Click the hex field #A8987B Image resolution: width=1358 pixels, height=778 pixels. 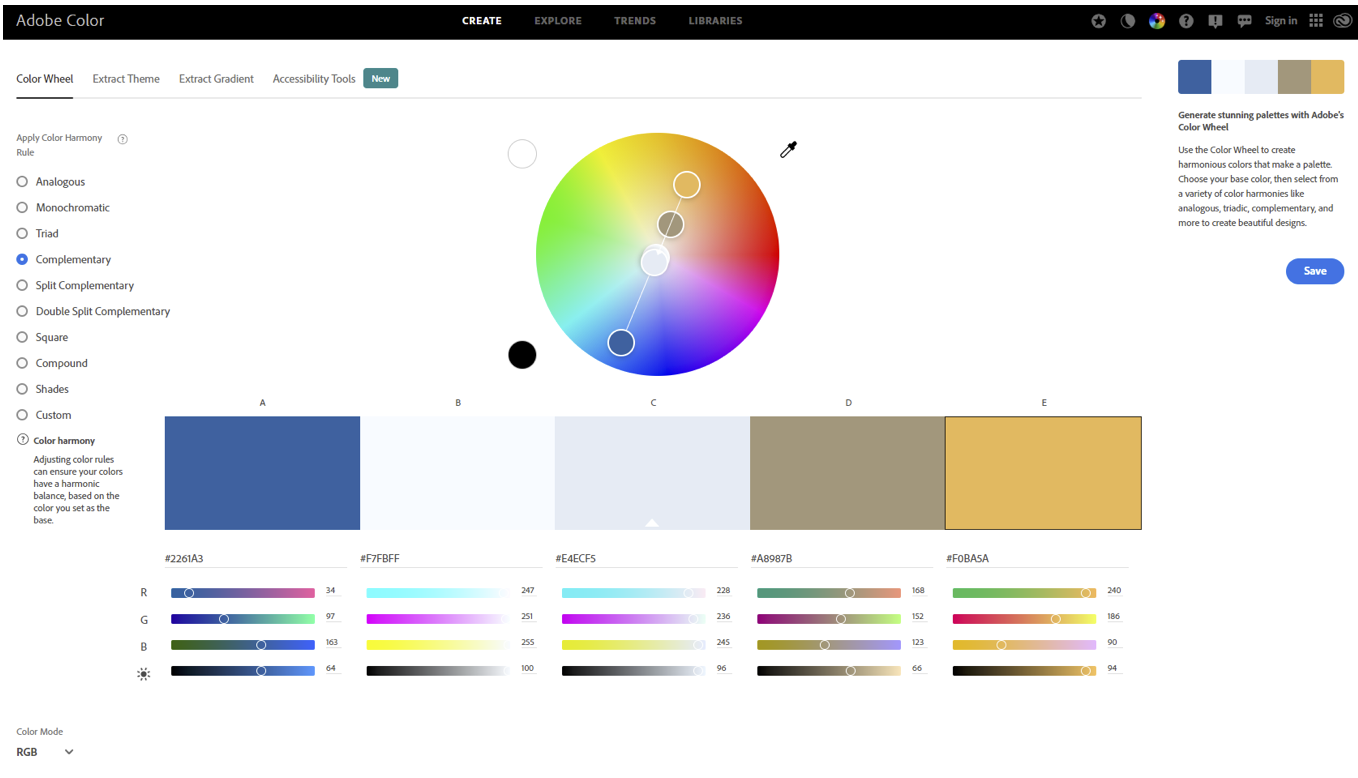tap(841, 558)
